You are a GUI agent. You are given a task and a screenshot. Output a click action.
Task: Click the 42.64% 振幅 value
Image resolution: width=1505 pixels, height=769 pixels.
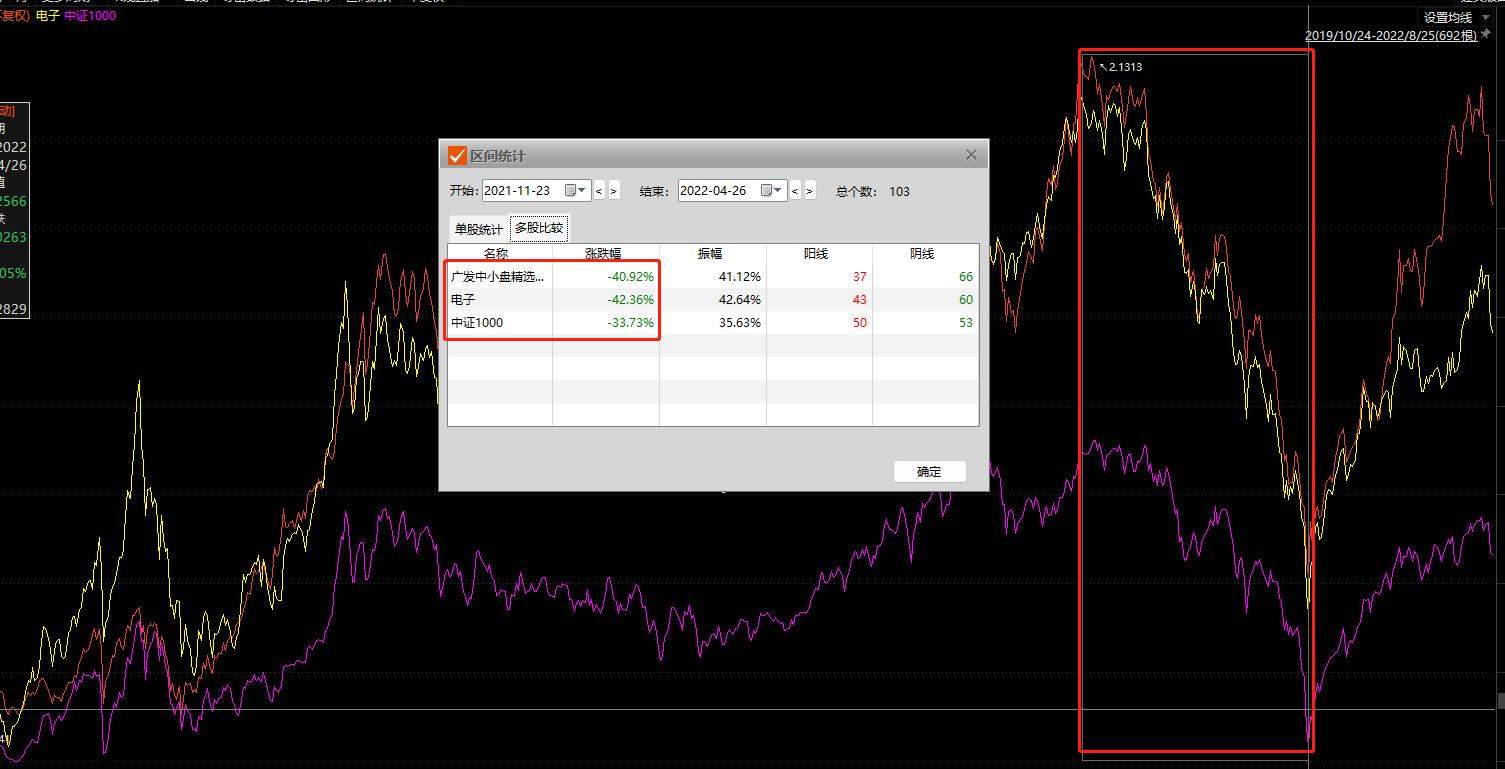739,299
